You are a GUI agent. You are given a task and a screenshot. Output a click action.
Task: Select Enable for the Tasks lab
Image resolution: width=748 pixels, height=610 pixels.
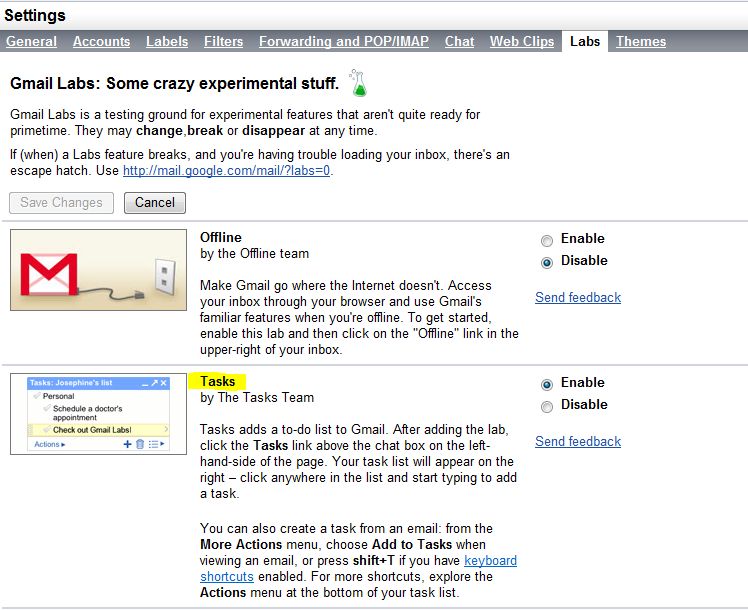point(547,384)
